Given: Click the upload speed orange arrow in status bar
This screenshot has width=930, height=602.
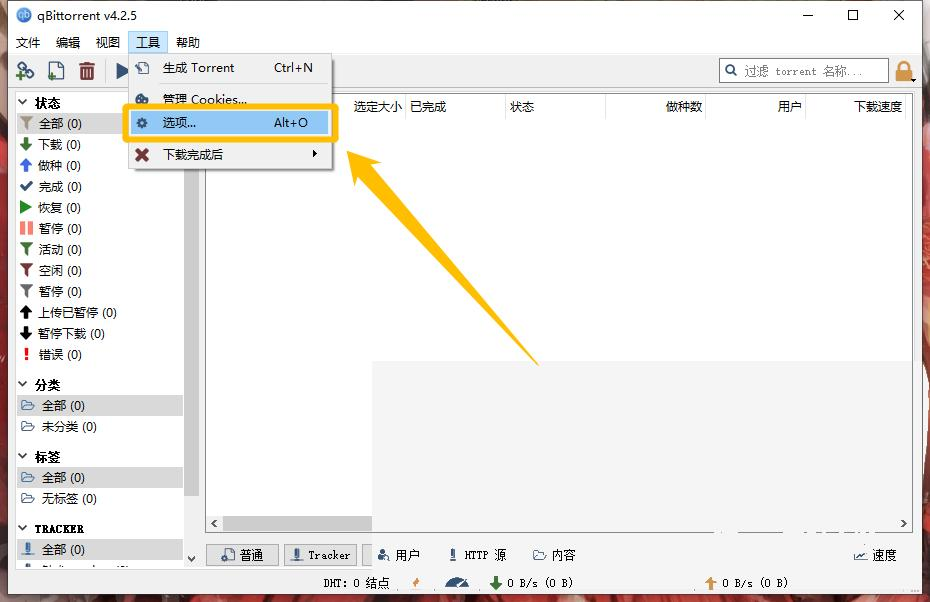Looking at the screenshot, I should click(711, 583).
